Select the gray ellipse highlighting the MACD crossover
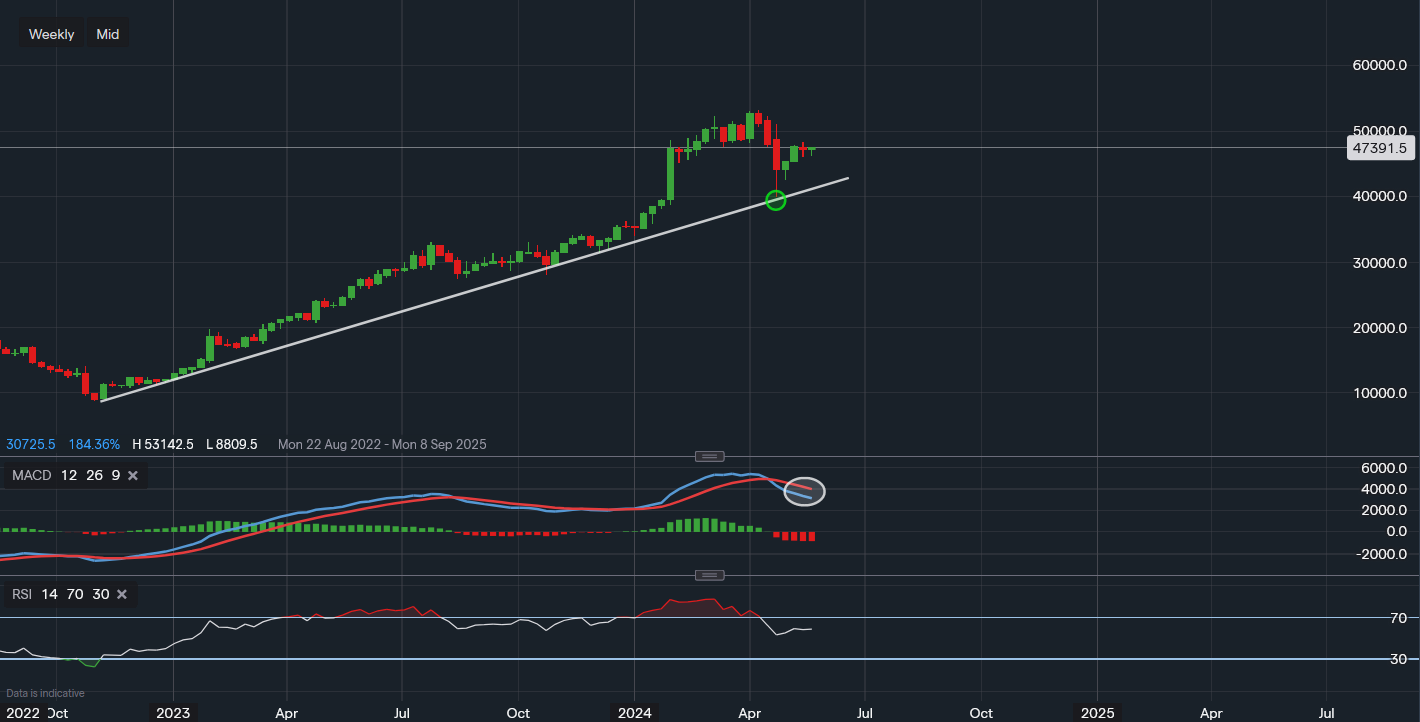The height and width of the screenshot is (722, 1420). [x=804, y=491]
